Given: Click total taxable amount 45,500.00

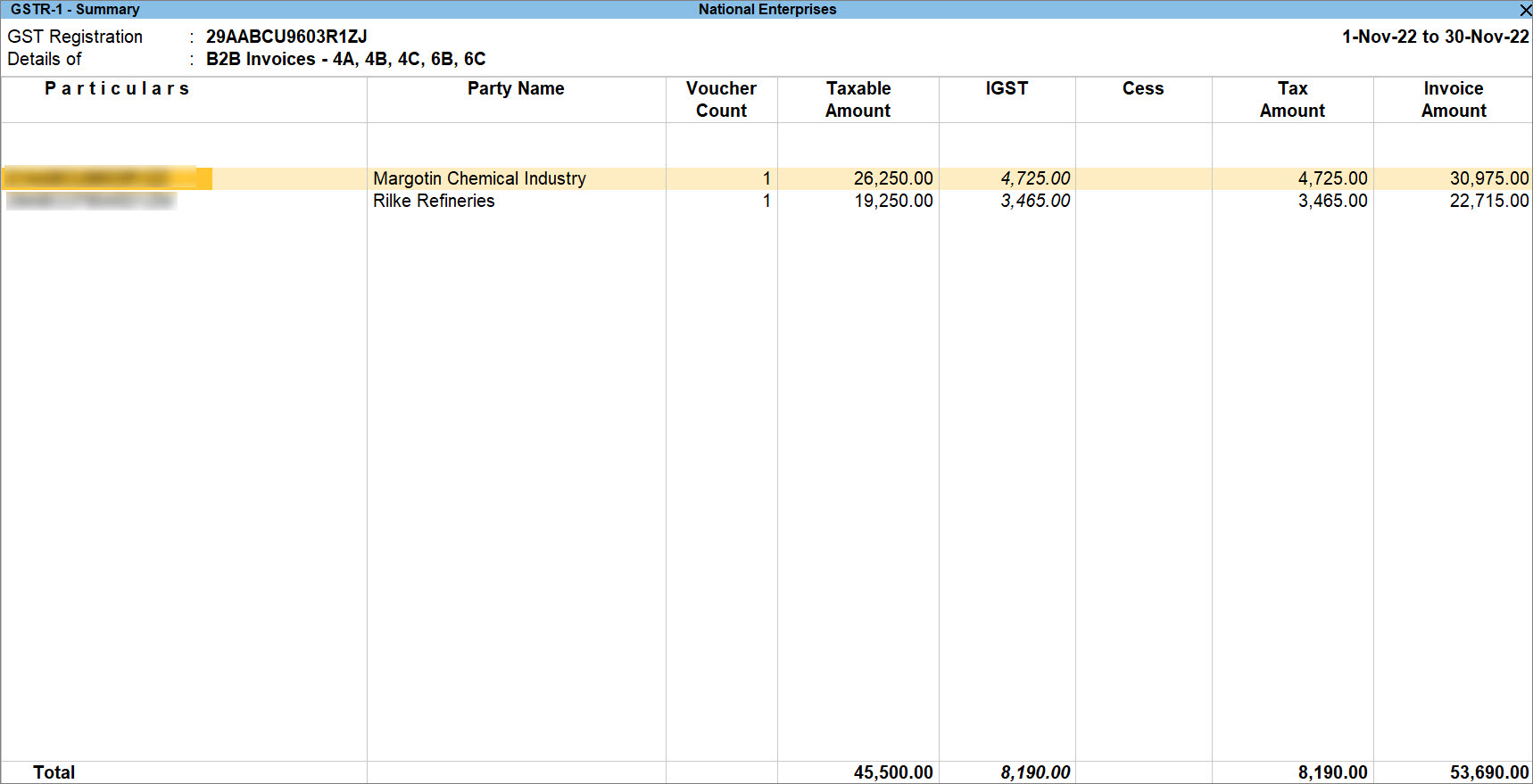Looking at the screenshot, I should [x=893, y=772].
